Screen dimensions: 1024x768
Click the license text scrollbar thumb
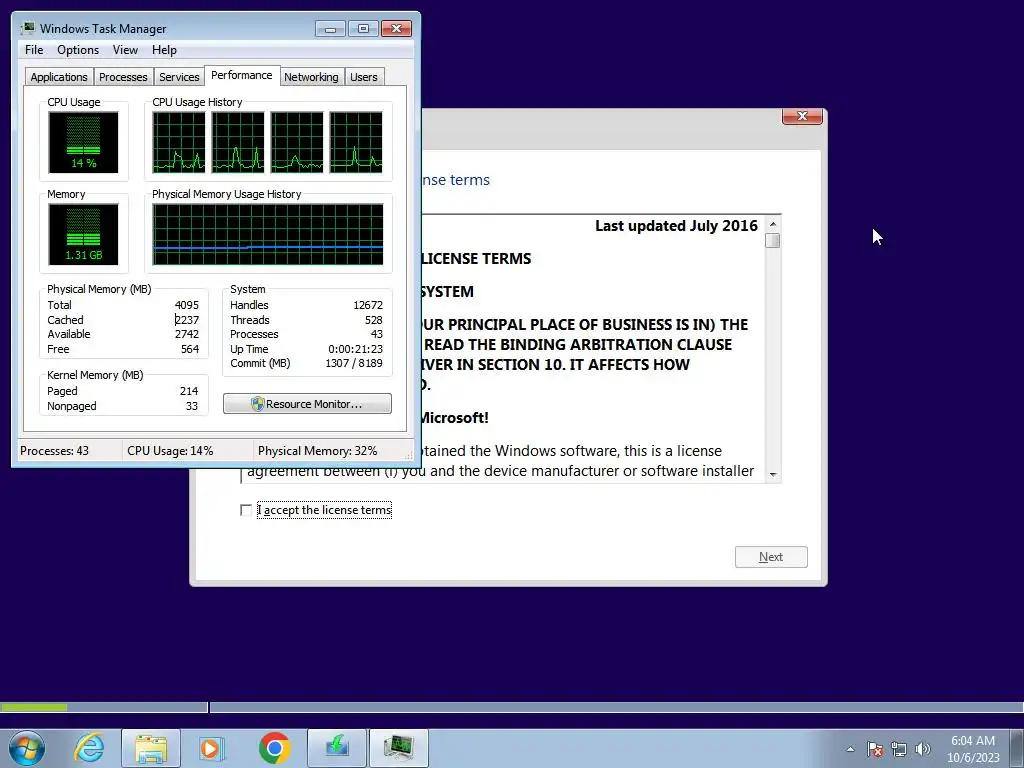pos(773,240)
